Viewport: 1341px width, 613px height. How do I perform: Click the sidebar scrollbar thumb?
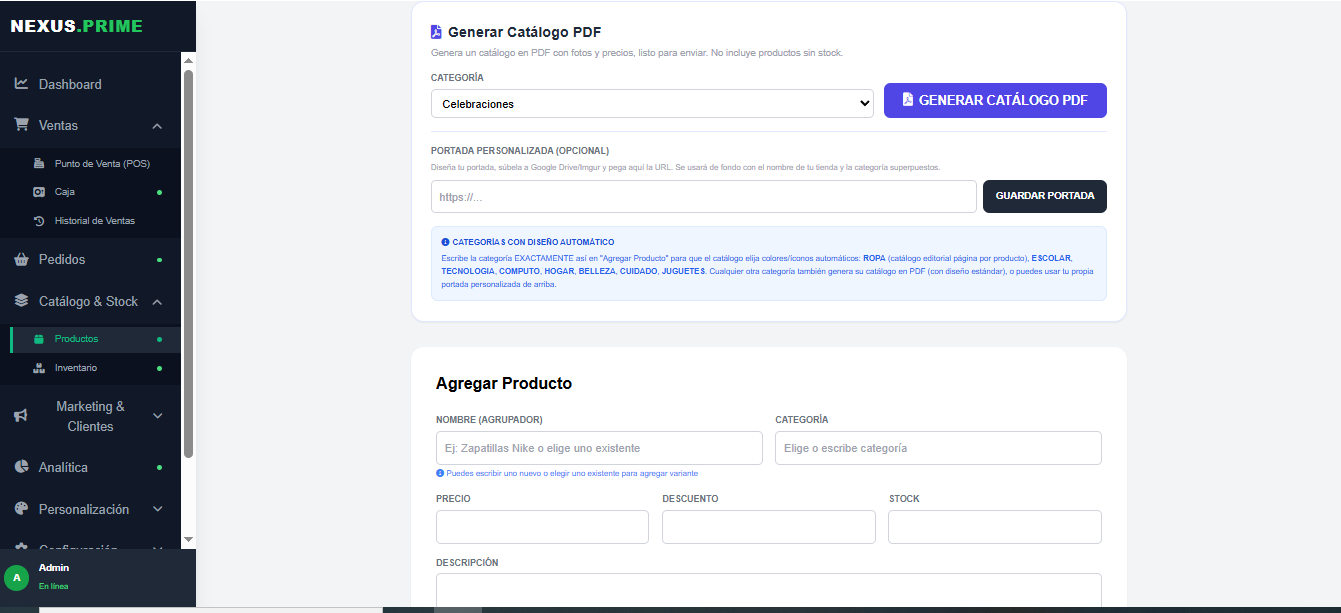188,264
